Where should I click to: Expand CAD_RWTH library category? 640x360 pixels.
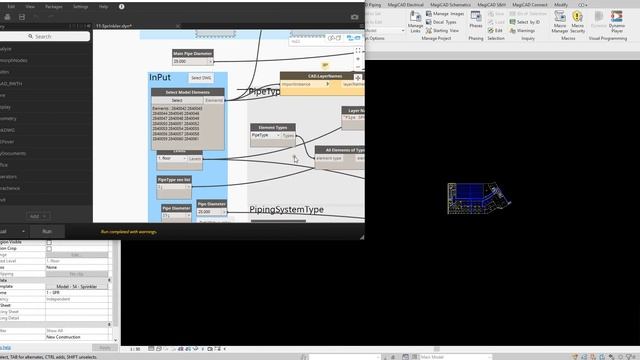[11, 84]
